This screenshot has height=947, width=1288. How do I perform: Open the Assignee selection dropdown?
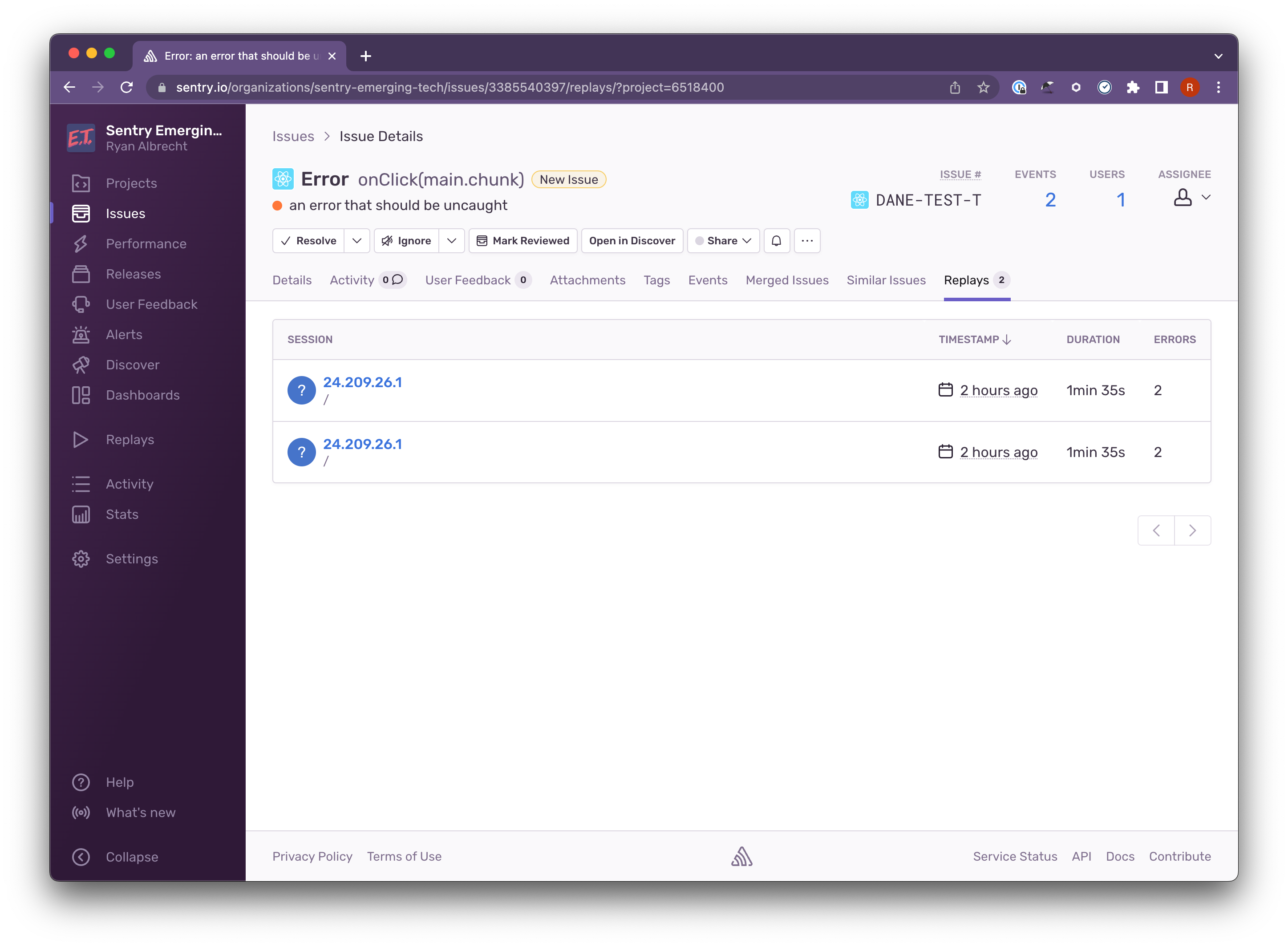tap(1191, 198)
